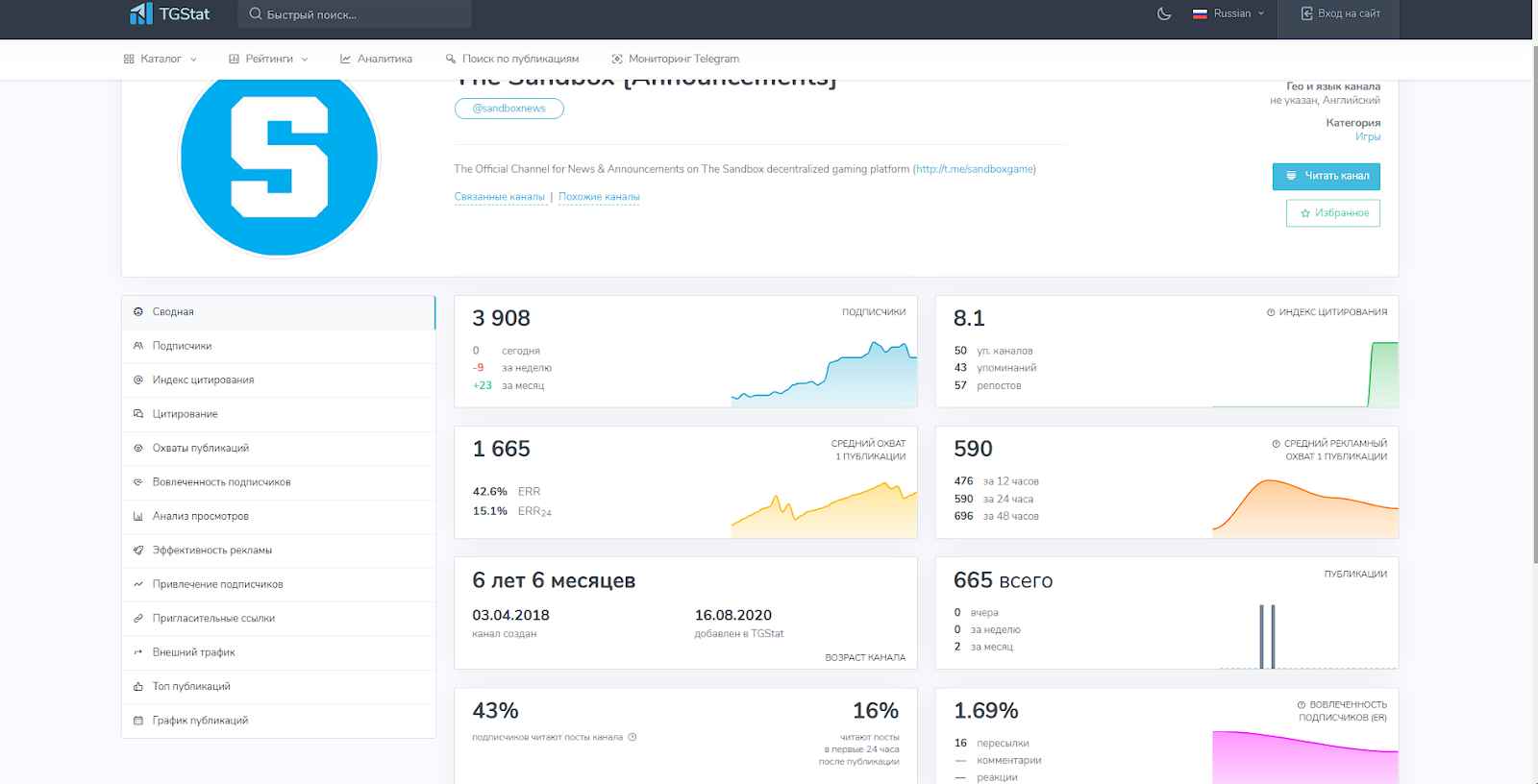The width and height of the screenshot is (1538, 784).
Task: Click 'Анализ просмотров' bar chart icon
Action: (138, 517)
